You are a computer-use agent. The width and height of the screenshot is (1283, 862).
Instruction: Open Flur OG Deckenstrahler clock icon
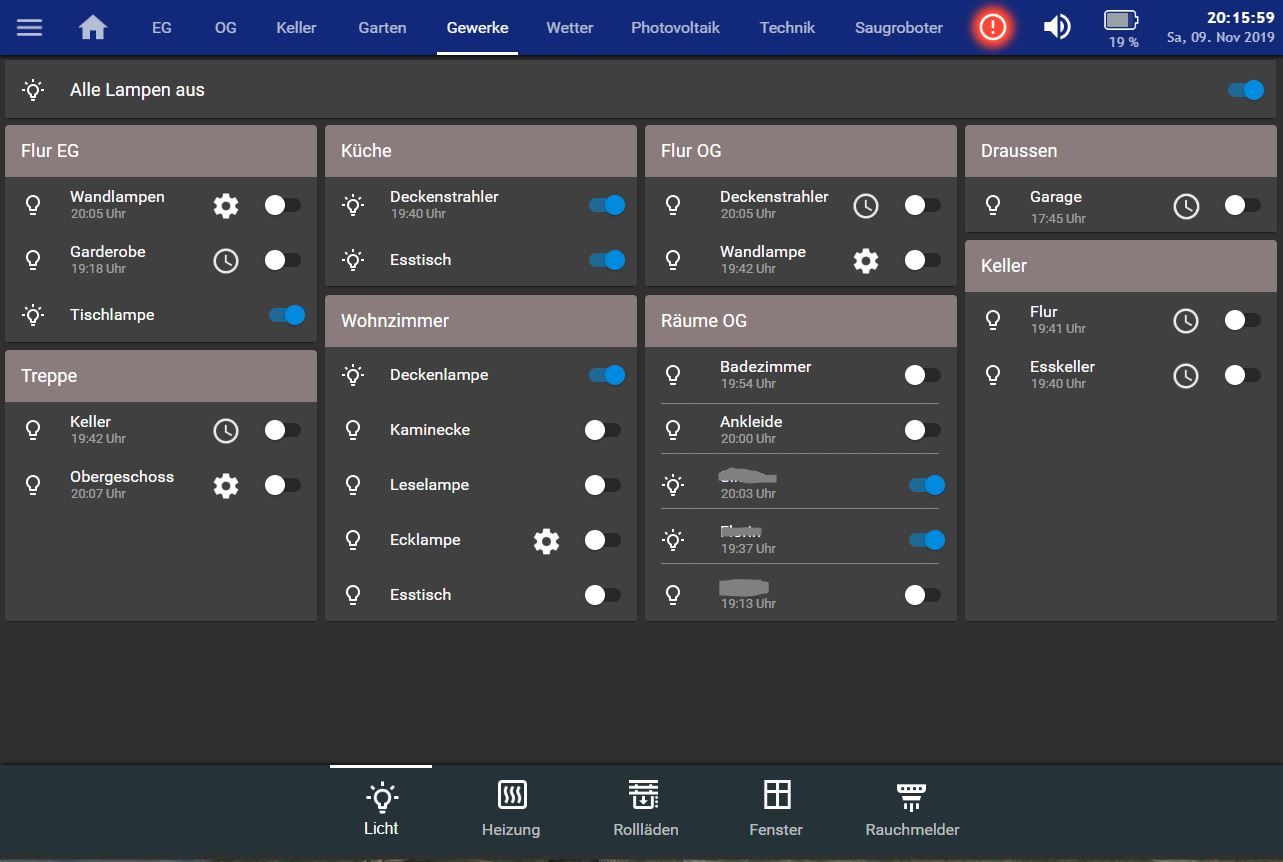tap(866, 206)
